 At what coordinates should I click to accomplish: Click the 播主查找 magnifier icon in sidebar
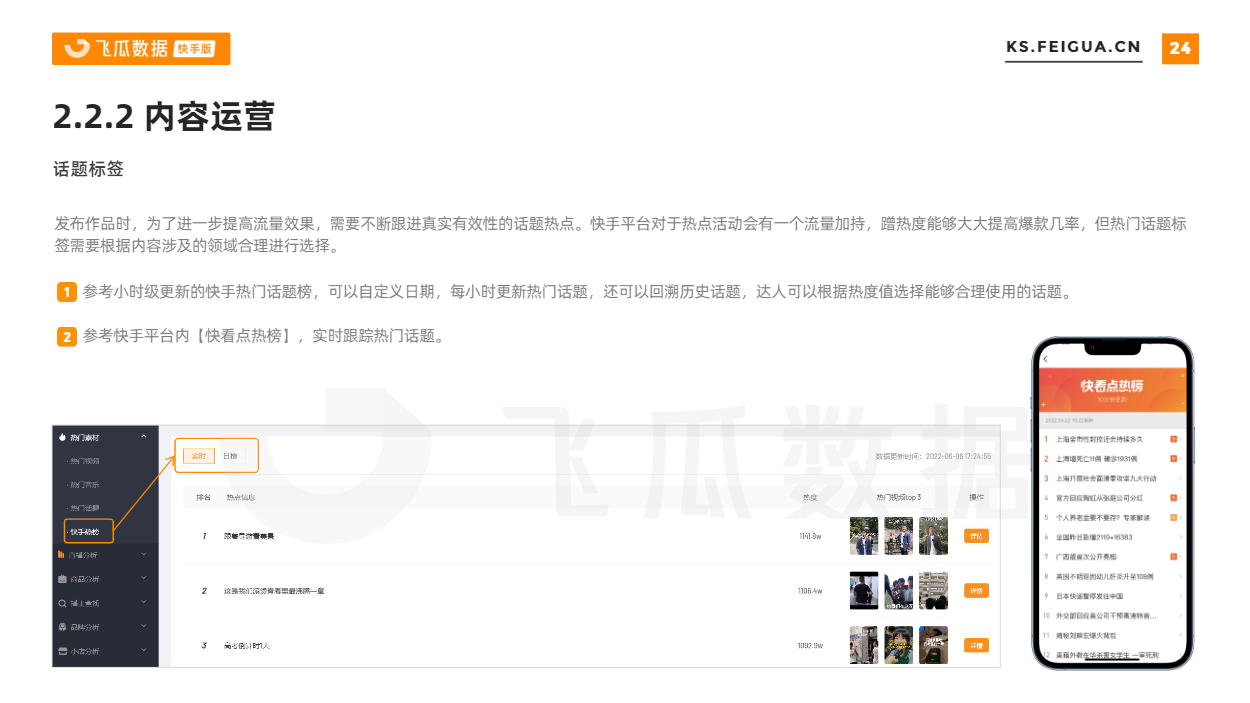tap(62, 603)
